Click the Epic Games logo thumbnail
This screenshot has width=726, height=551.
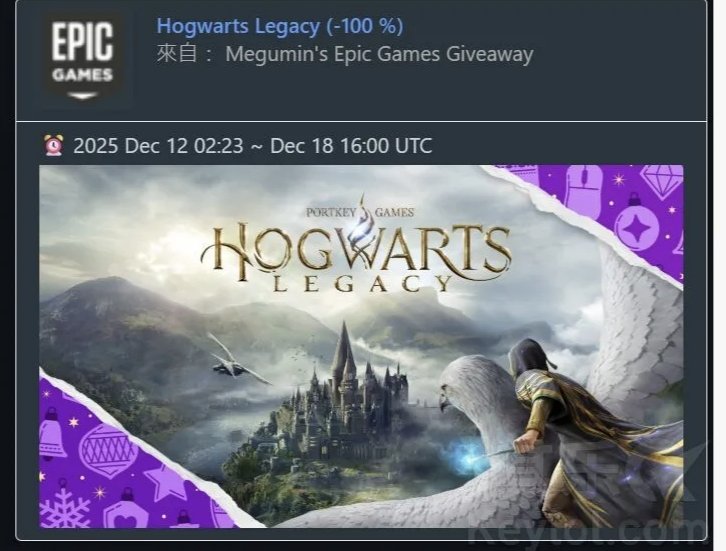point(82,57)
